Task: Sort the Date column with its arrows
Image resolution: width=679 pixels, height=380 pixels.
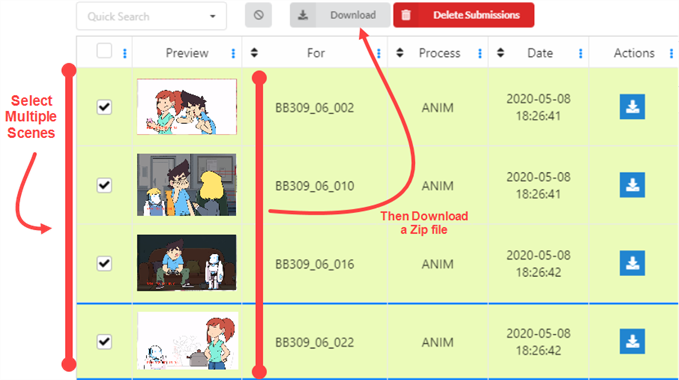Action: [500, 53]
